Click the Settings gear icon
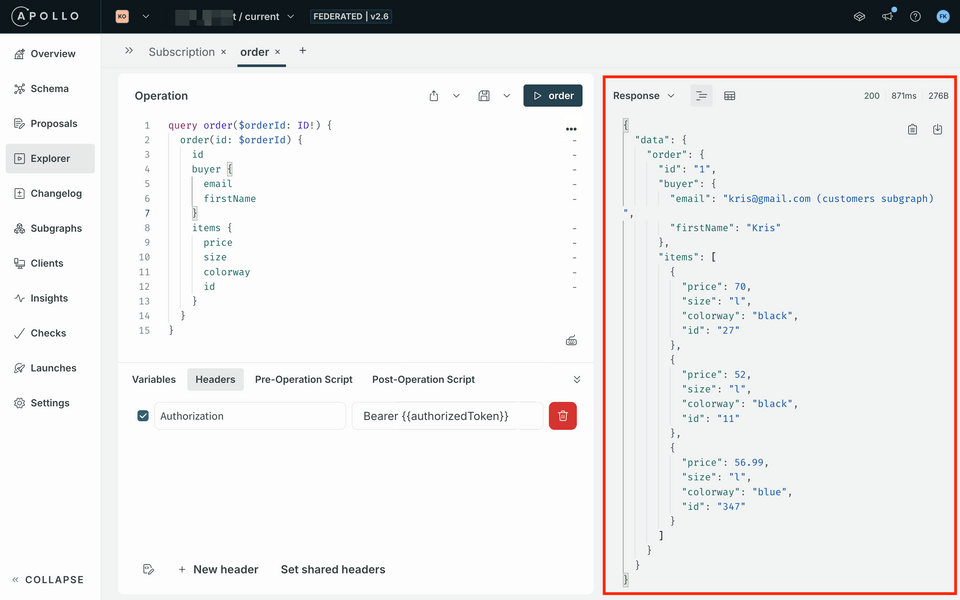960x600 pixels. pos(20,403)
